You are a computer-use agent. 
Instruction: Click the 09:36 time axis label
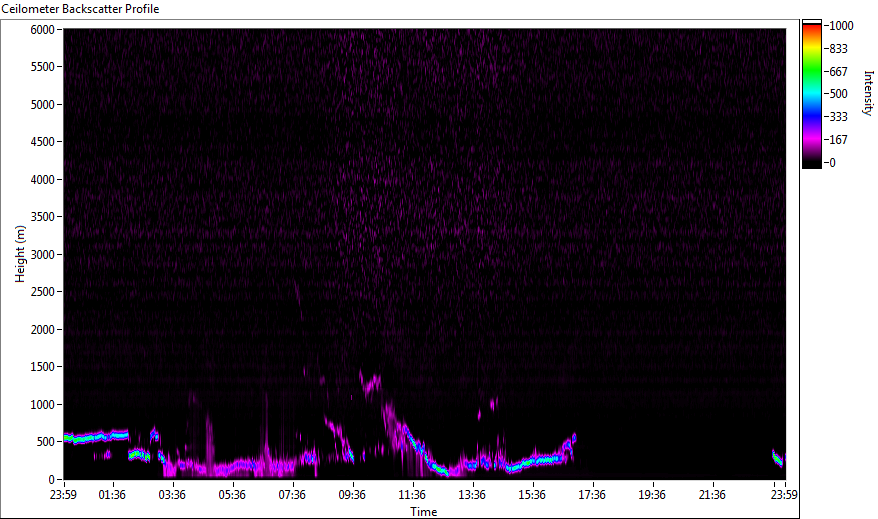coord(352,495)
